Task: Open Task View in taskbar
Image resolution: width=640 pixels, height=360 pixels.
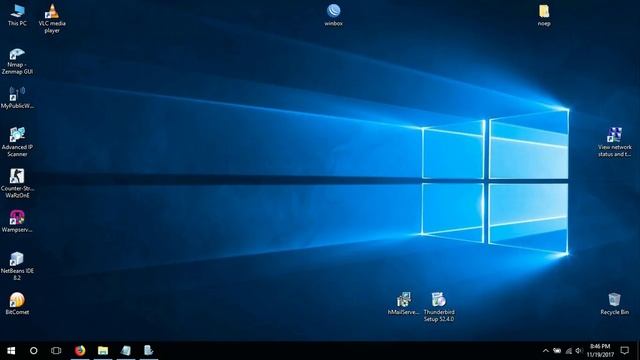Action: tap(56, 351)
